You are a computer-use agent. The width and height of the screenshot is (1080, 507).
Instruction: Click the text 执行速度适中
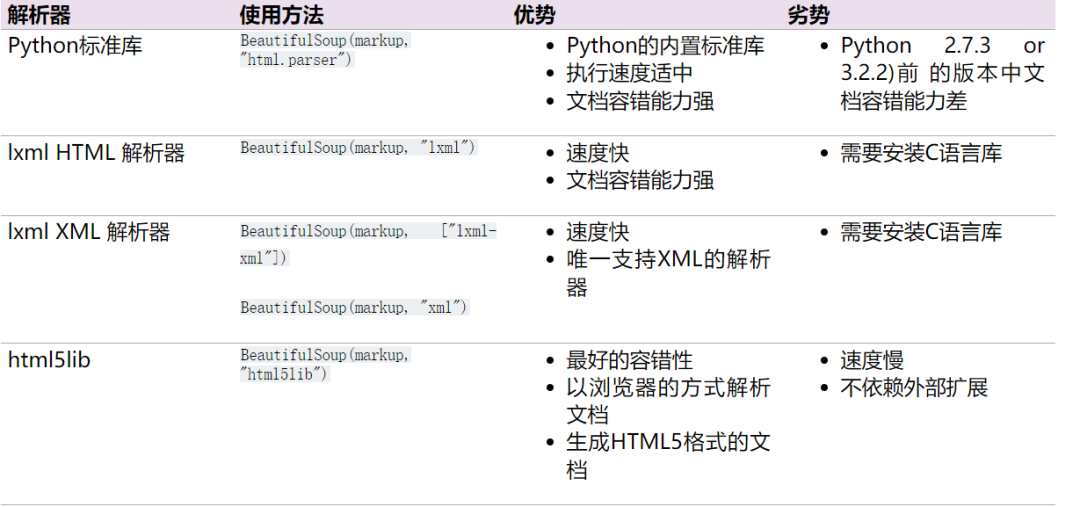[629, 74]
